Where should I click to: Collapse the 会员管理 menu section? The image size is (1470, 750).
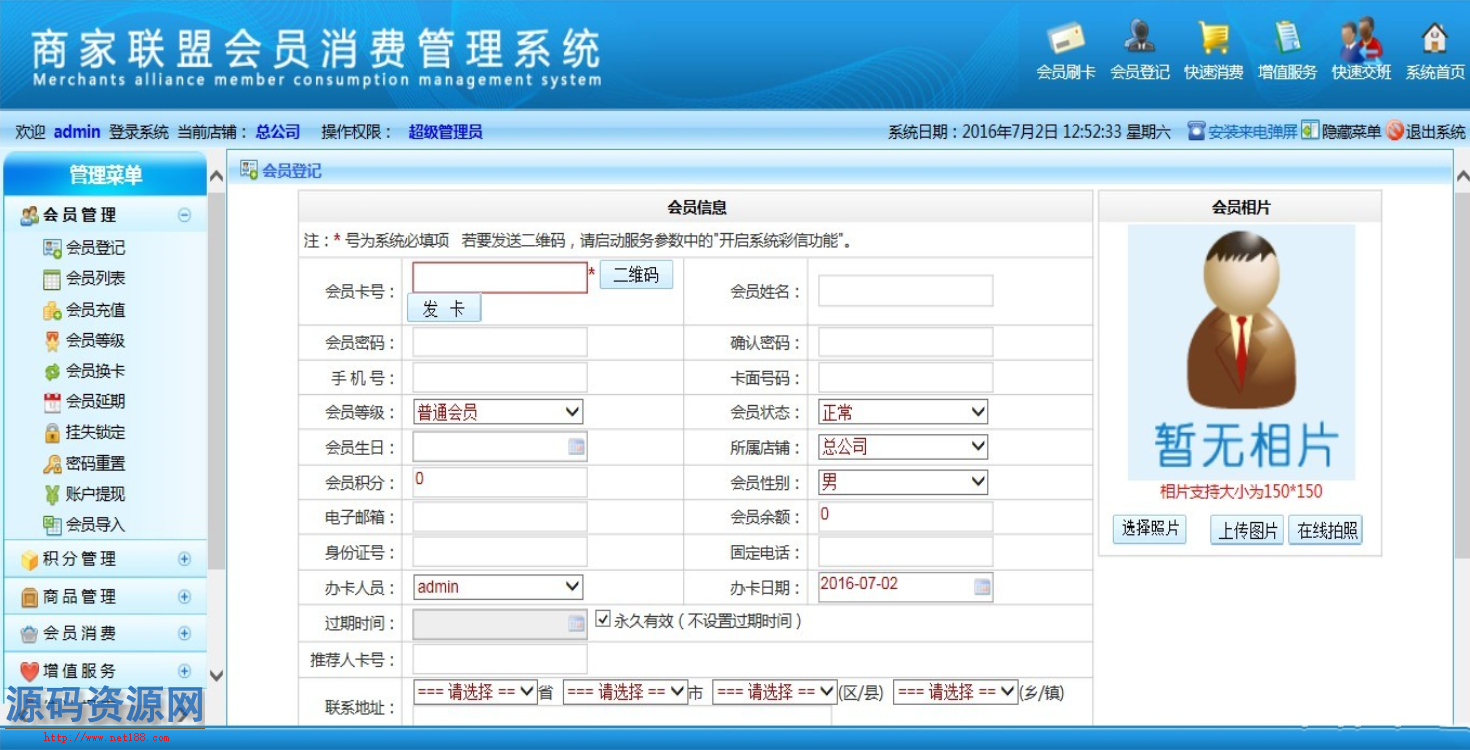[184, 214]
